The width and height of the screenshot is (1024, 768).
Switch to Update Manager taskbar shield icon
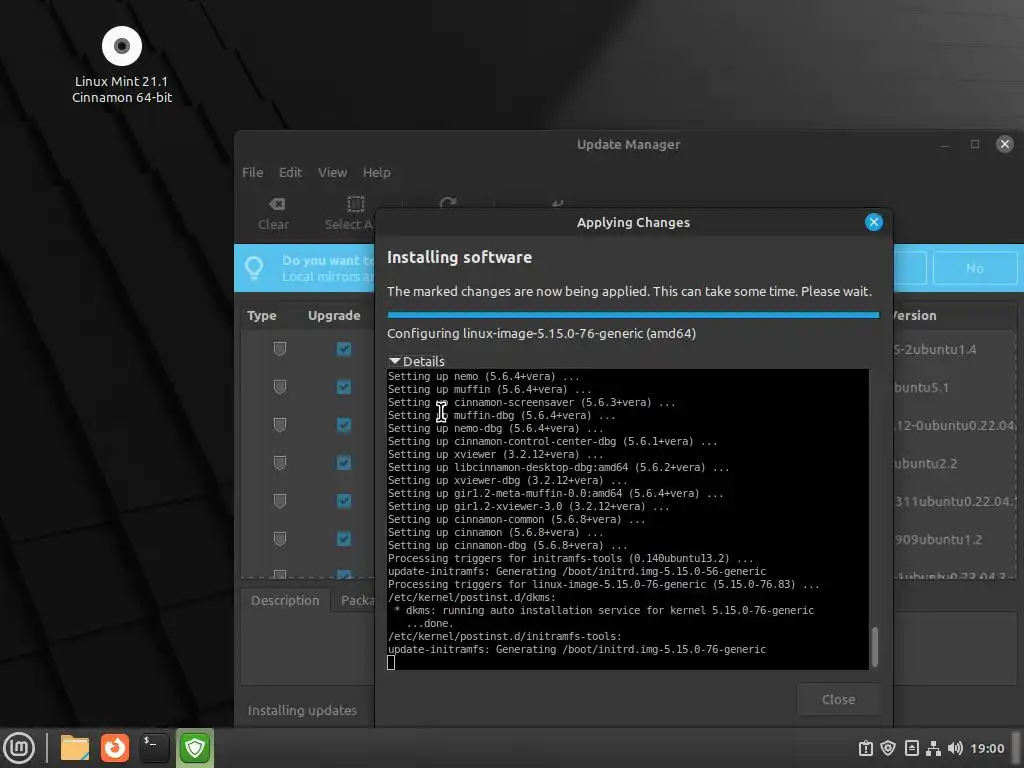tap(195, 748)
